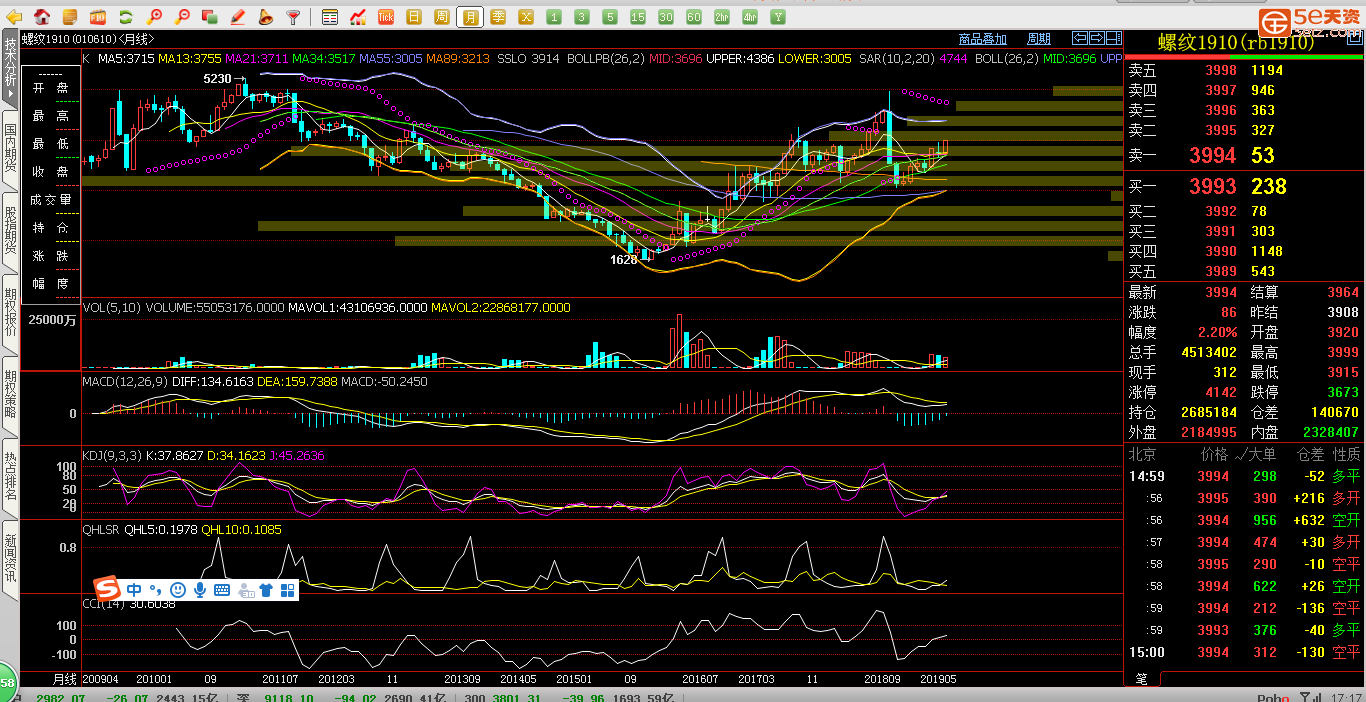Select the 60-minute period button
This screenshot has height=702, width=1366.
[694, 17]
